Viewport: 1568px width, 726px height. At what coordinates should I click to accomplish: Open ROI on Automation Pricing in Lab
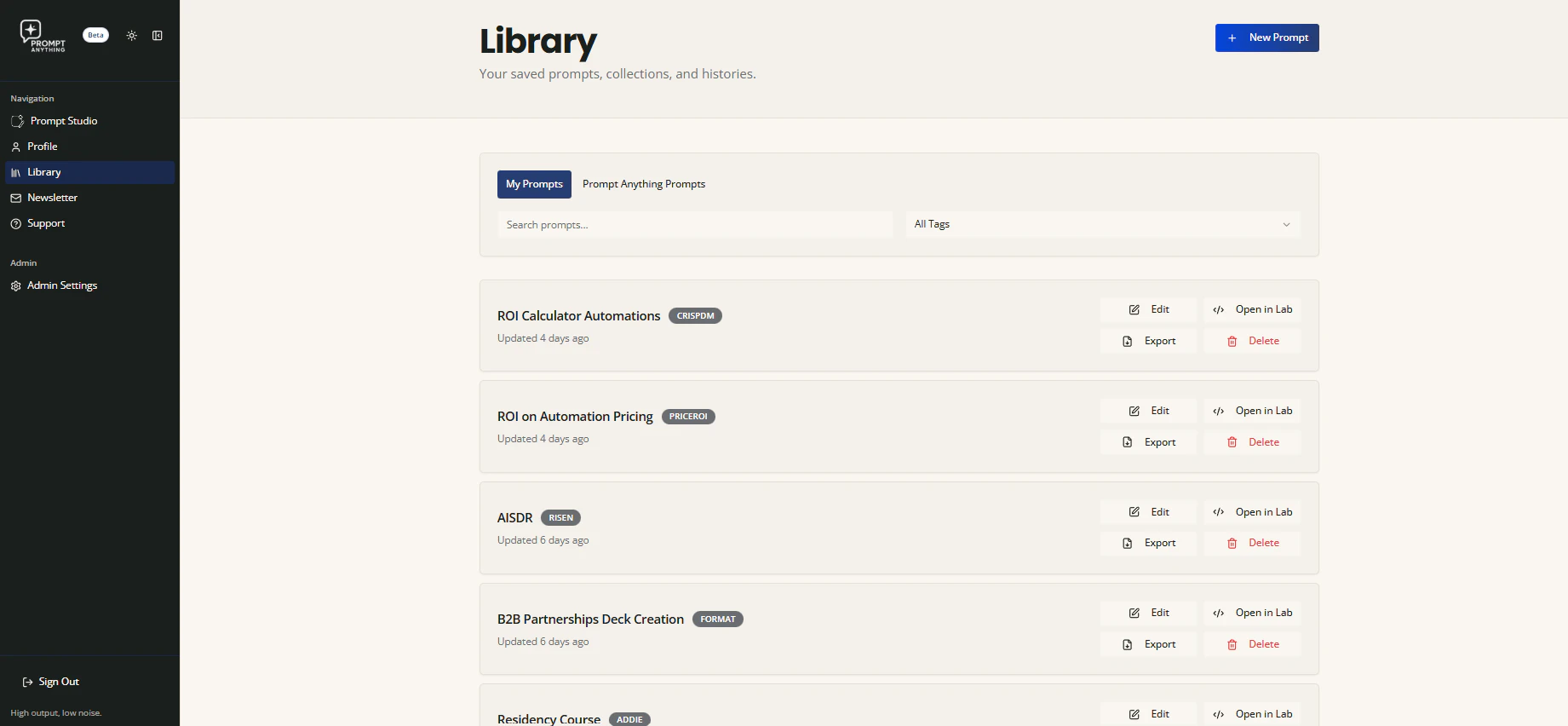tap(1252, 411)
